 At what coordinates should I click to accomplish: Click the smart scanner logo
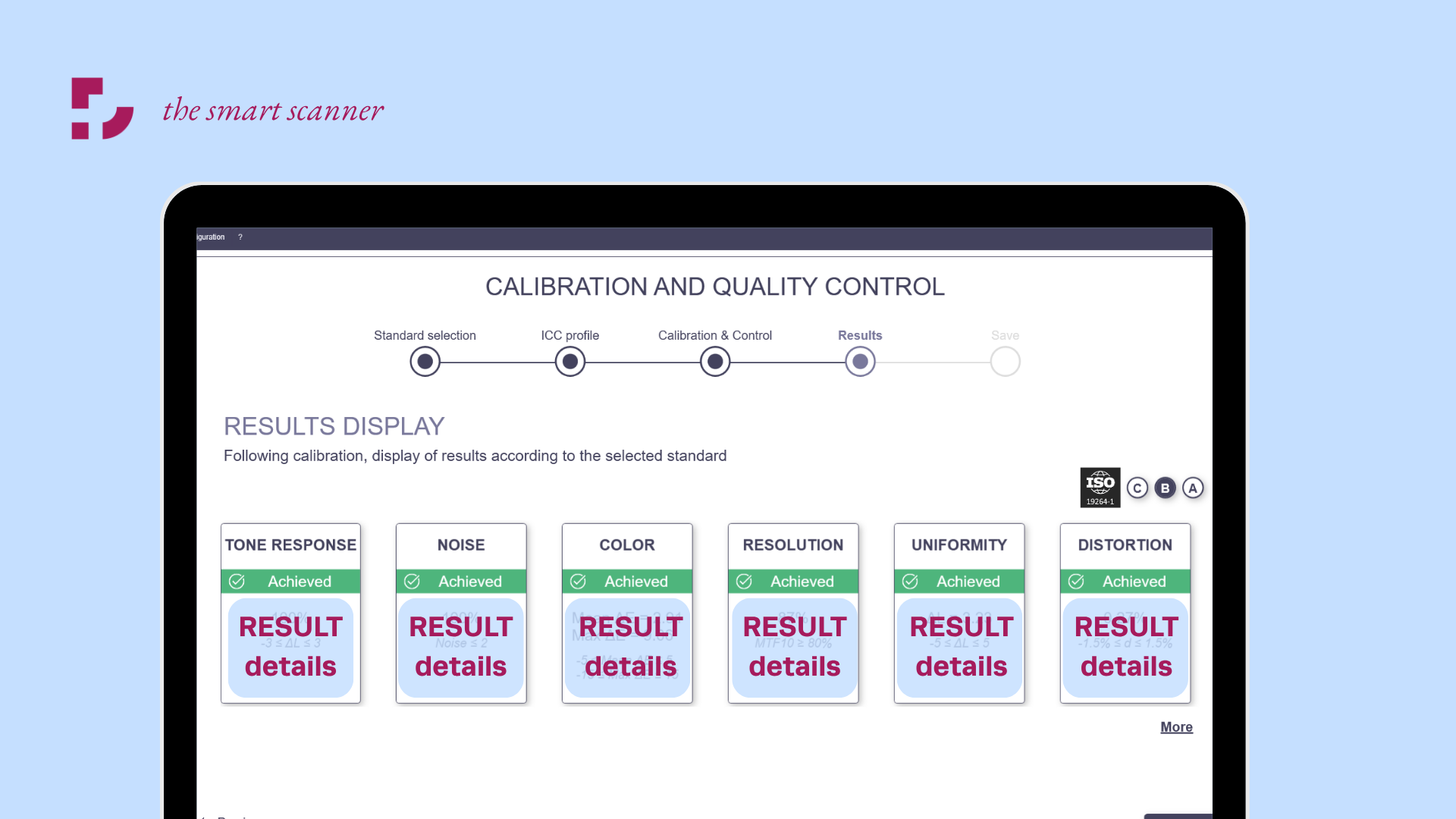(102, 108)
